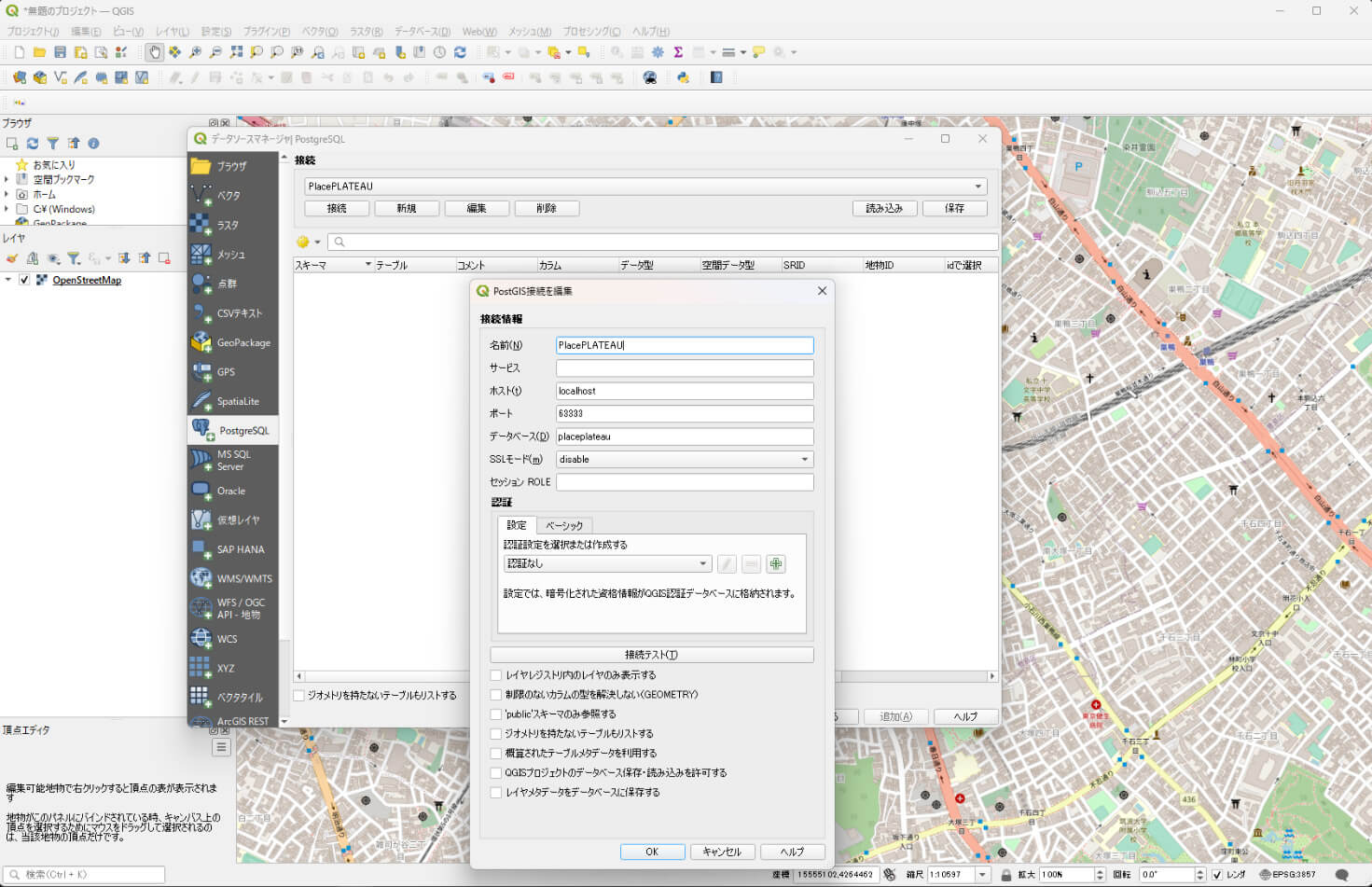Click the EPSG:3857 CRS status icon
The image size is (1372, 887).
pos(1287,874)
